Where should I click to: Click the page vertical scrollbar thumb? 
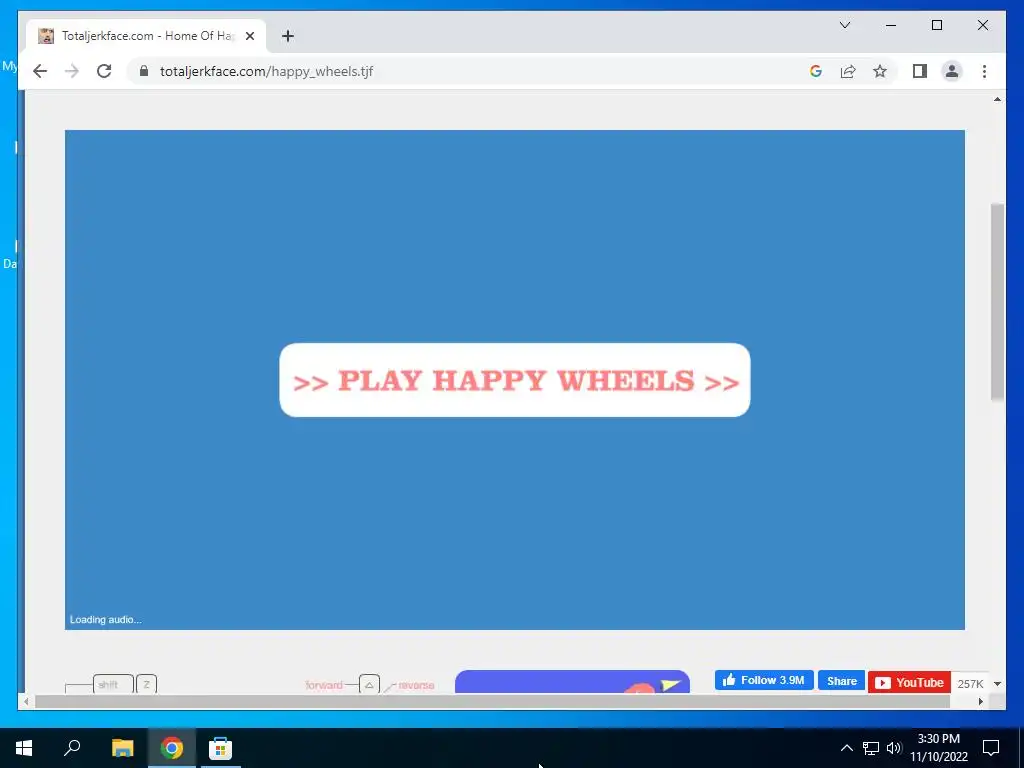click(x=997, y=301)
